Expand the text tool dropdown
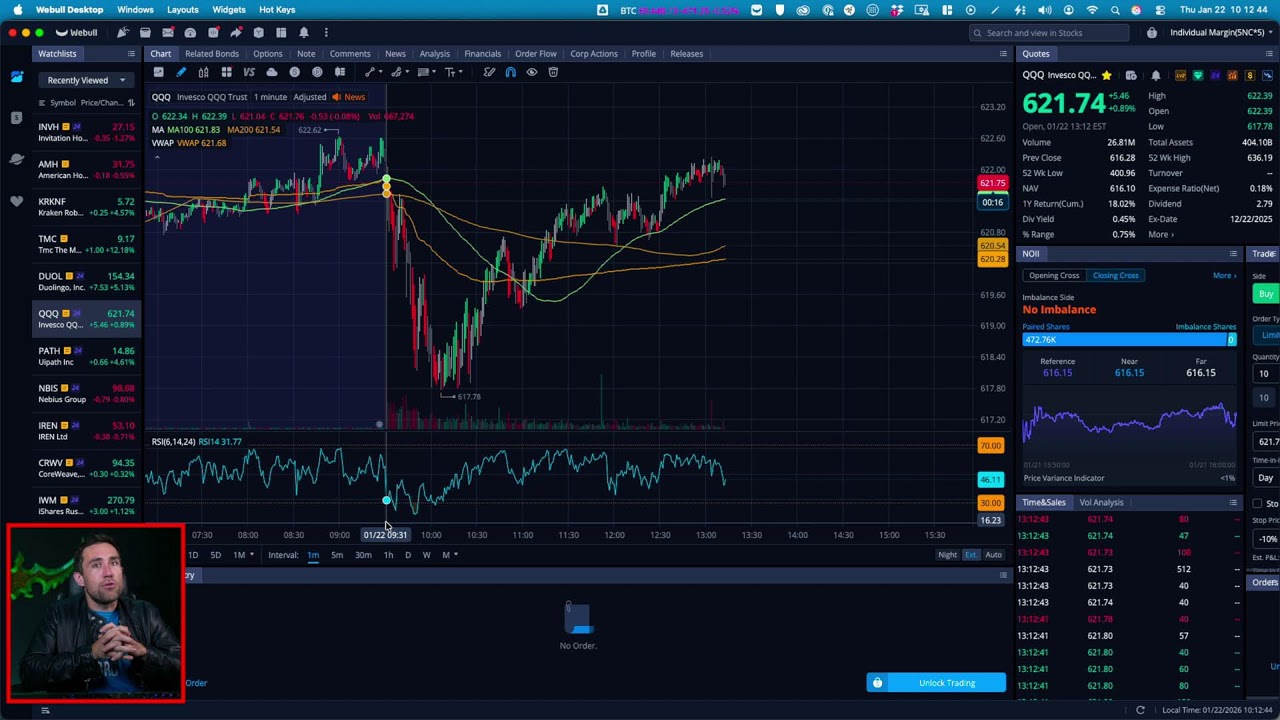This screenshot has width=1280, height=720. click(x=459, y=72)
